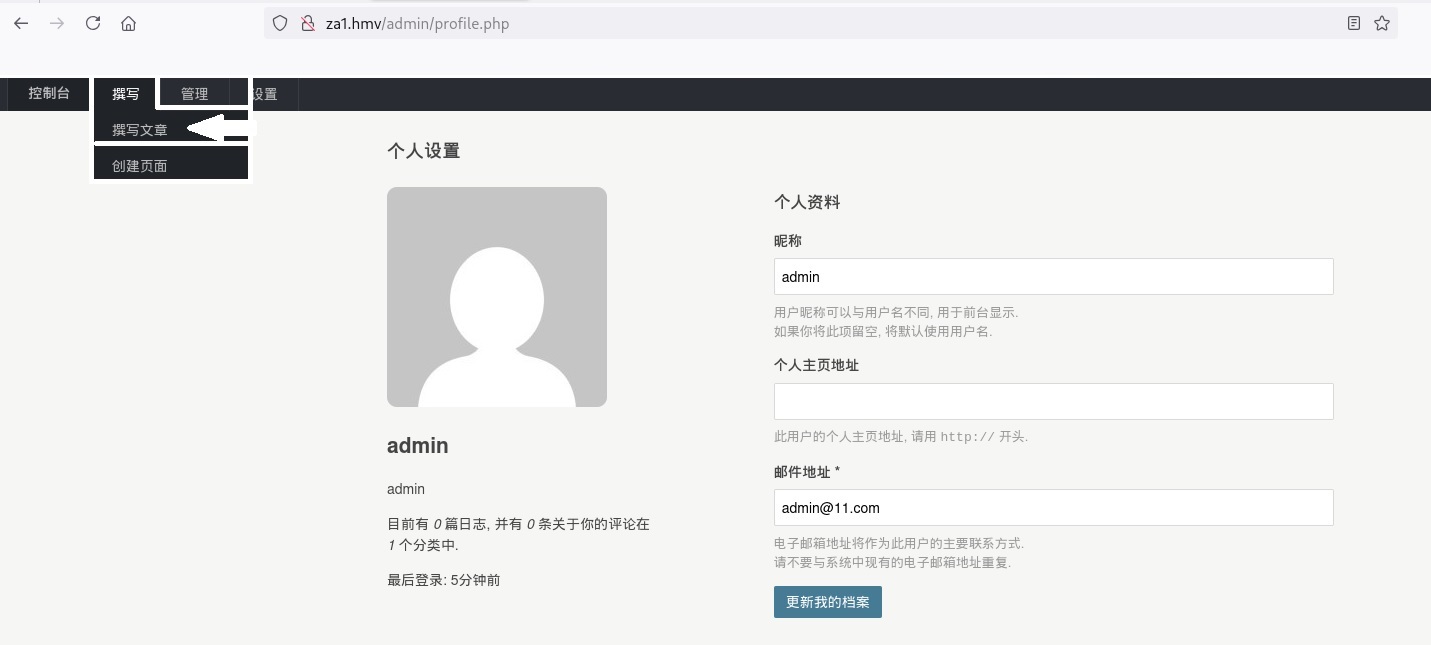Click the admin avatar image

coord(496,297)
